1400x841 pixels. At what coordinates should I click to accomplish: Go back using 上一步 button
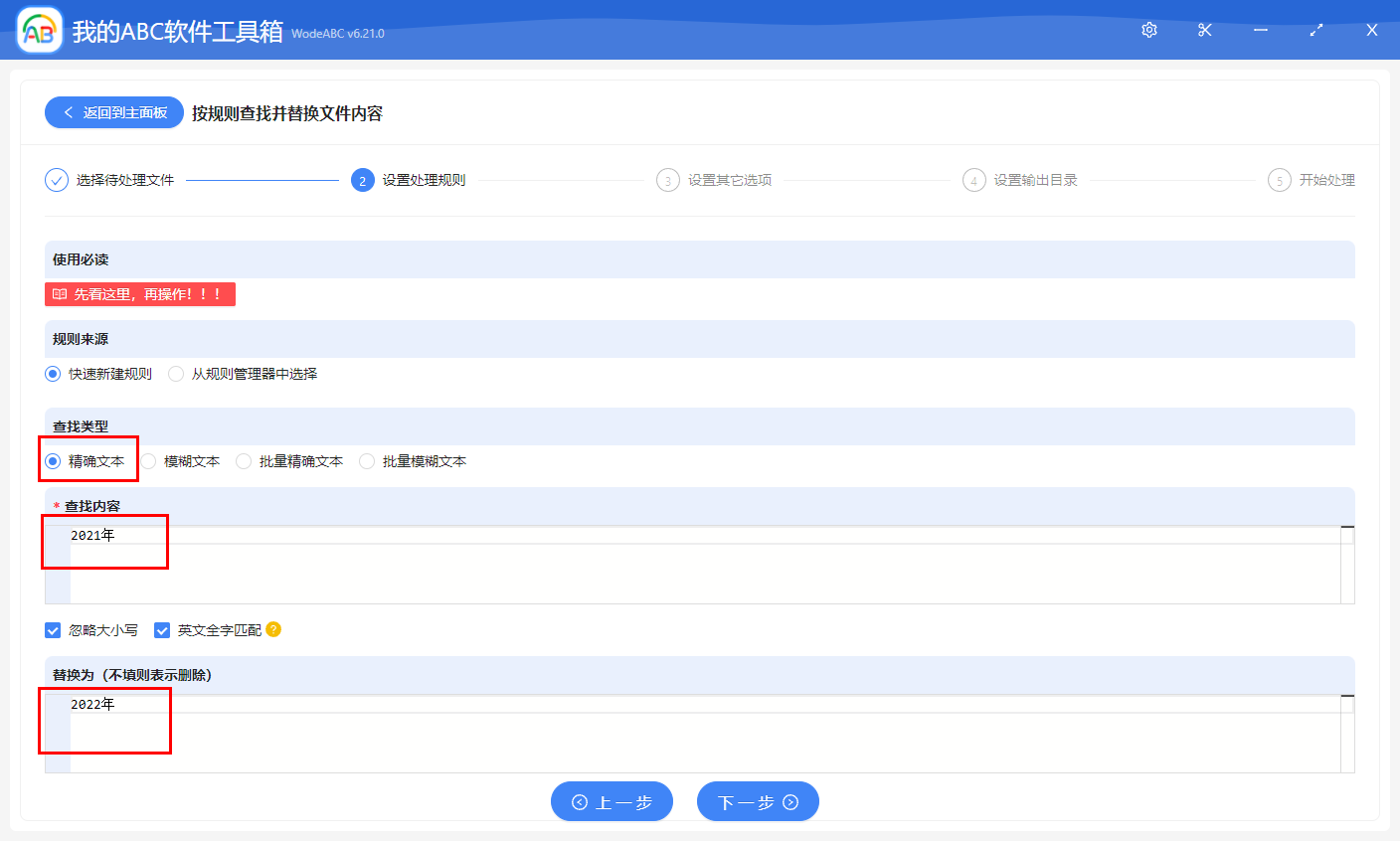click(612, 801)
